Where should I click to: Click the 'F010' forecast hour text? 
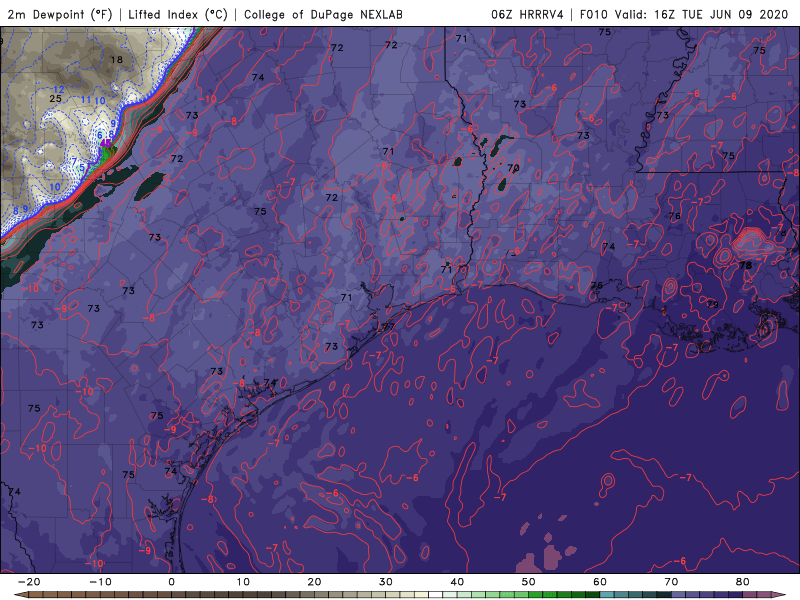click(593, 14)
